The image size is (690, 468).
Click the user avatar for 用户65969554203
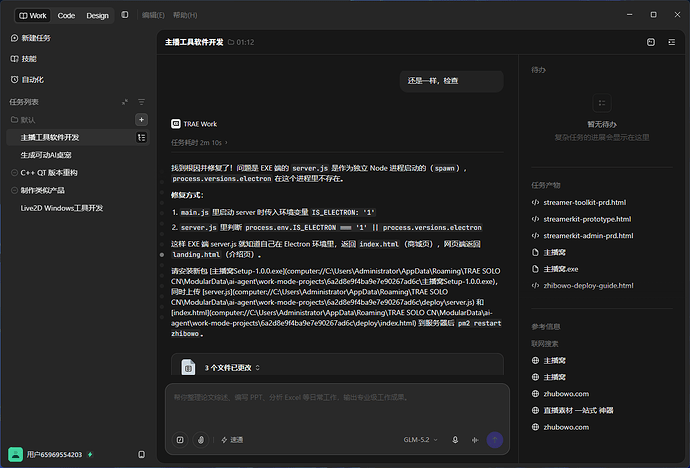[15, 454]
